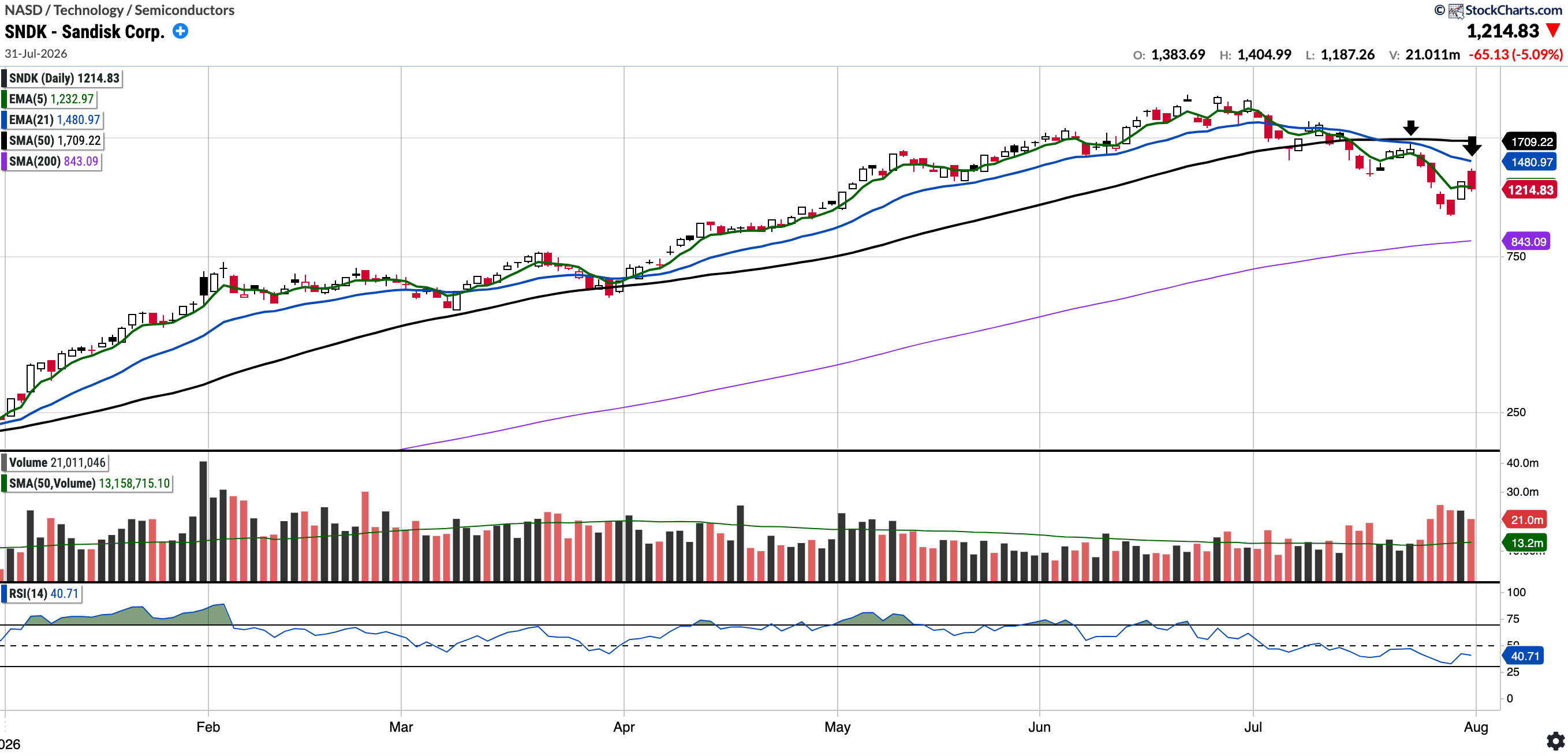Click the blue plus icon beside Sandisk Corp.
The height and width of the screenshot is (756, 1568).
click(x=180, y=31)
